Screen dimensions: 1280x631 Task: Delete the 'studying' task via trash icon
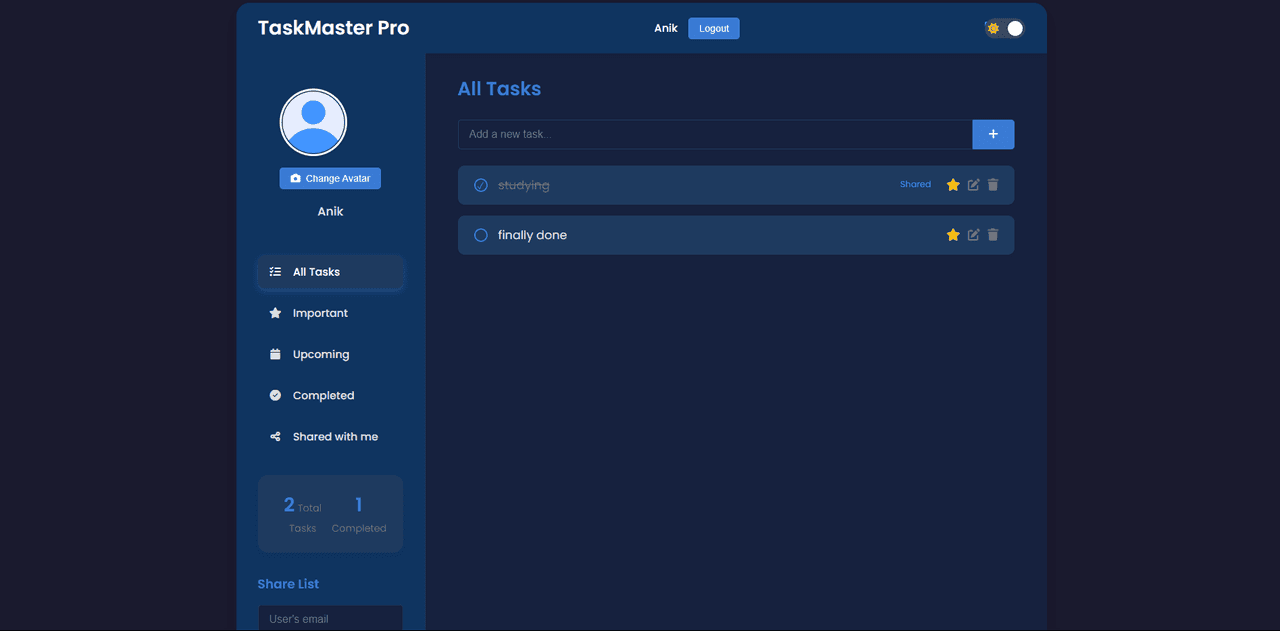993,185
